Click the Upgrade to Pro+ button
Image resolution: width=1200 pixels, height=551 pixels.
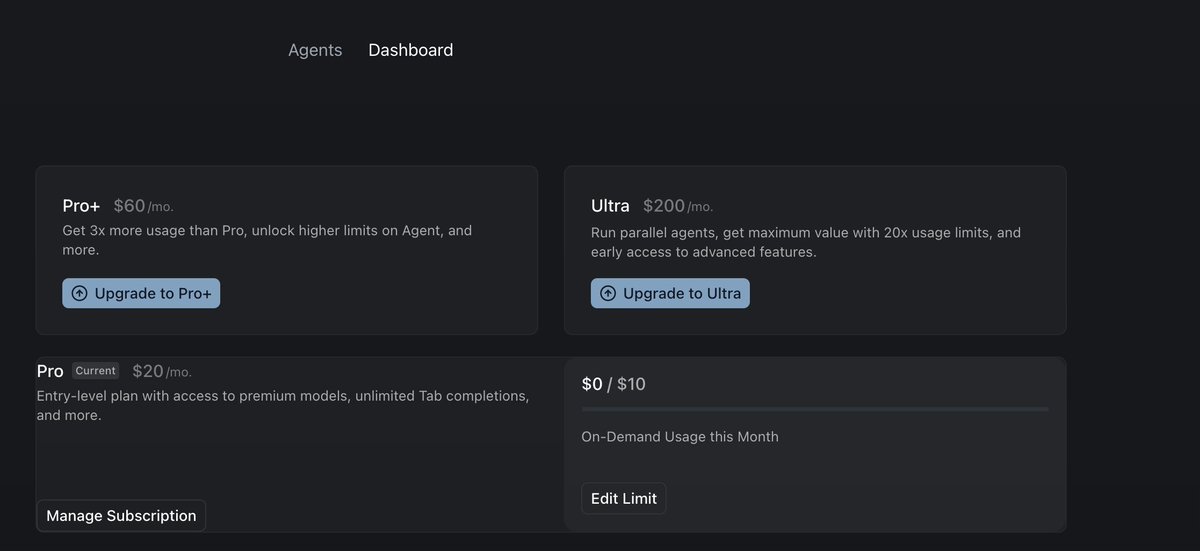tap(141, 294)
